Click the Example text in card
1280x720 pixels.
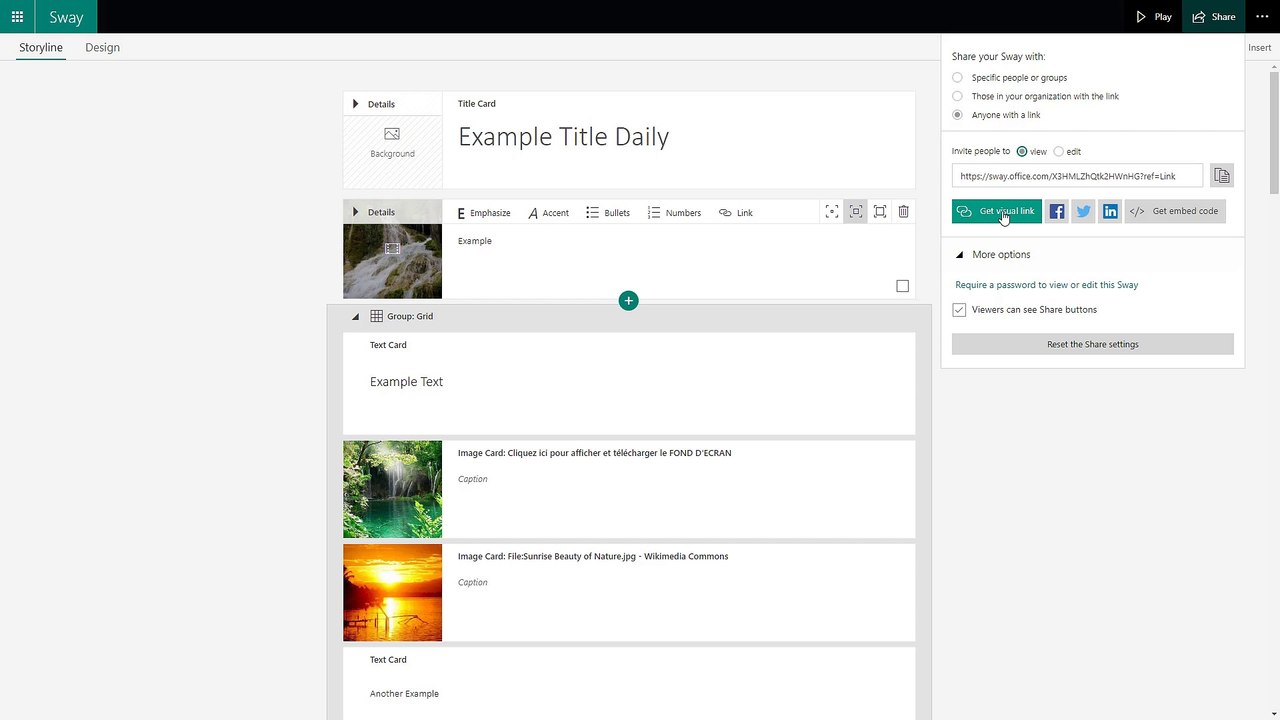pos(474,241)
